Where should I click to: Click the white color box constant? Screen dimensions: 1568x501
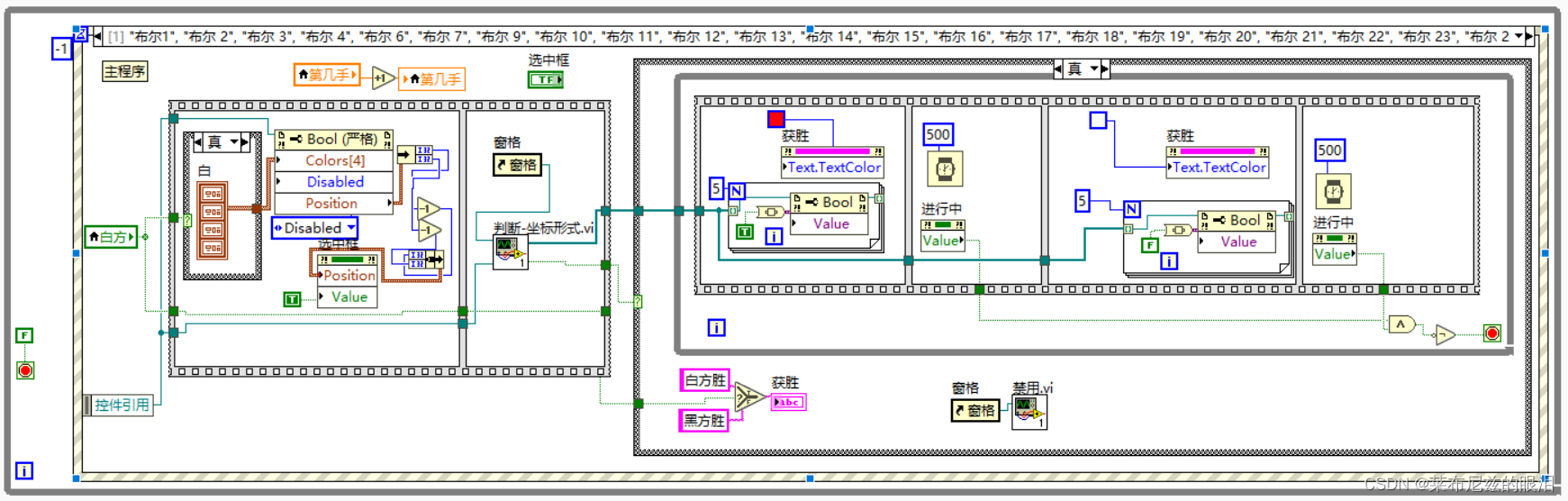[x=1098, y=120]
